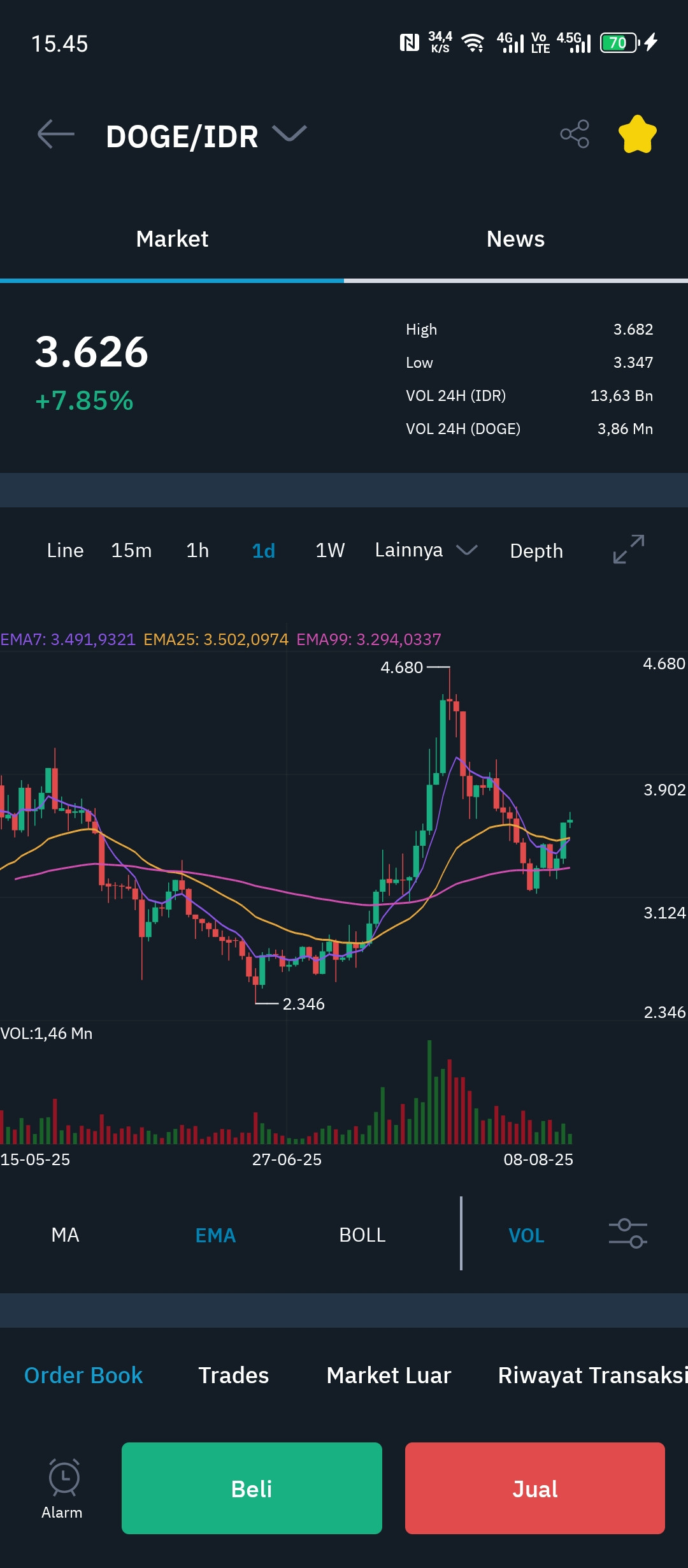This screenshot has width=688, height=1568.
Task: Toggle the EMA indicator
Action: (x=215, y=1236)
